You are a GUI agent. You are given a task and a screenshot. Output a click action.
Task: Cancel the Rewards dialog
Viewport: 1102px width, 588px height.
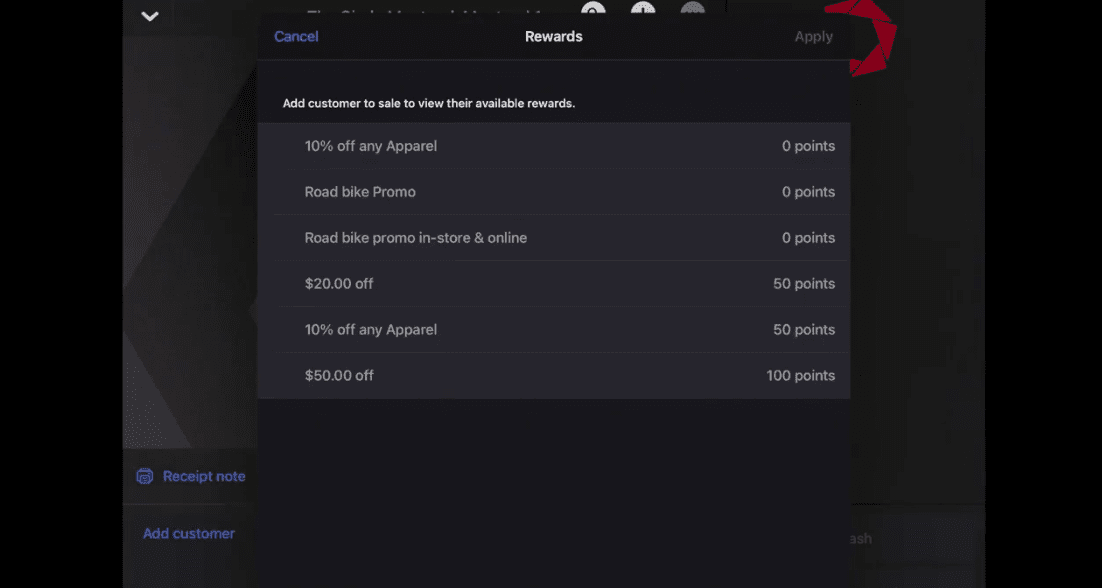coord(296,36)
